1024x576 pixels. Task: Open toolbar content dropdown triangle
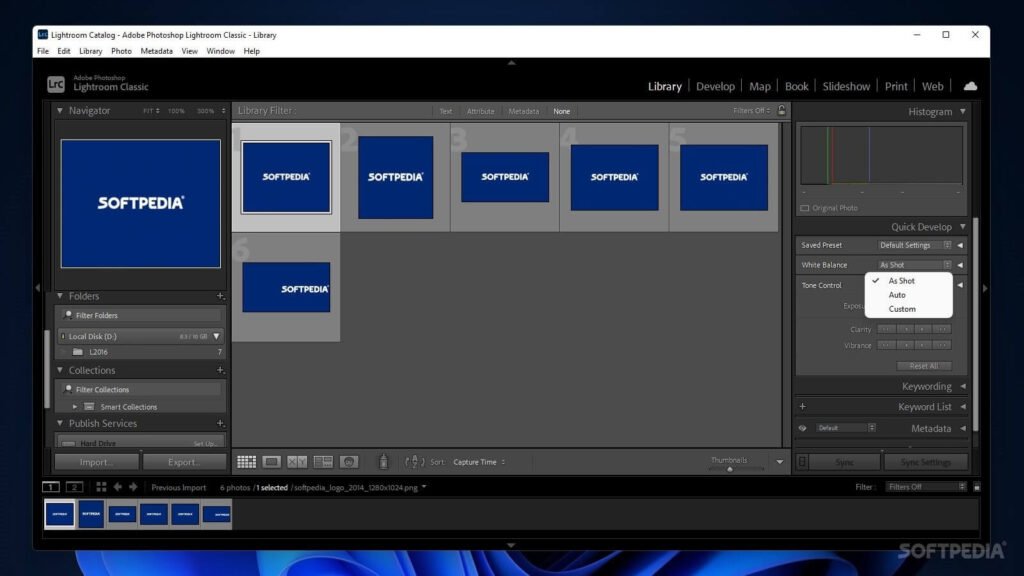780,462
